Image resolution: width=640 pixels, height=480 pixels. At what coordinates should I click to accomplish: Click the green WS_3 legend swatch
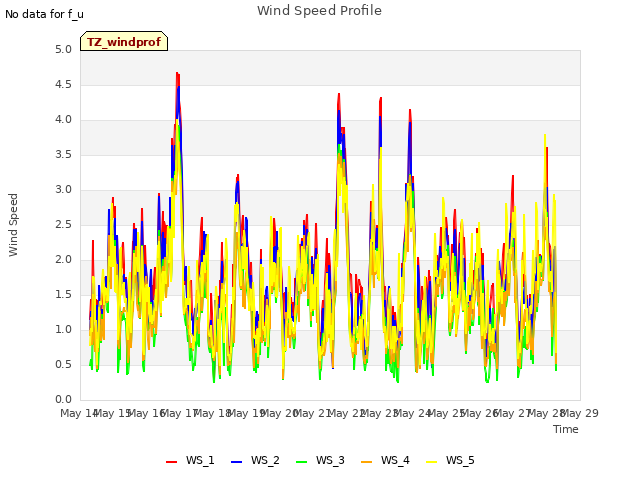point(301,462)
